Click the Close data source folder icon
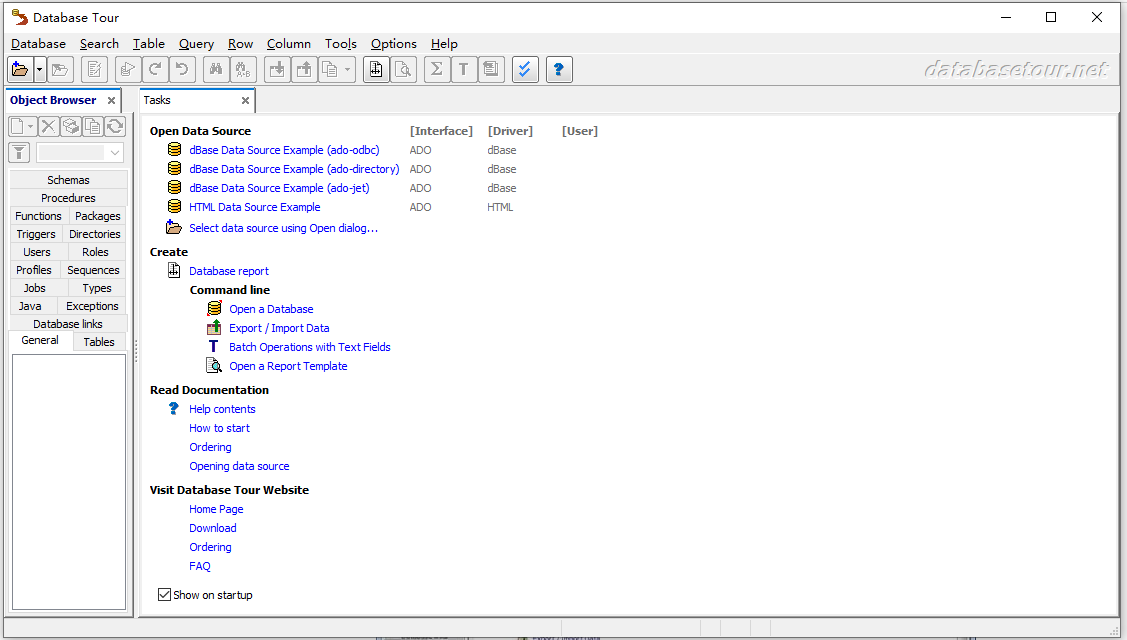Screen dimensions: 1127x640 (x=60, y=70)
